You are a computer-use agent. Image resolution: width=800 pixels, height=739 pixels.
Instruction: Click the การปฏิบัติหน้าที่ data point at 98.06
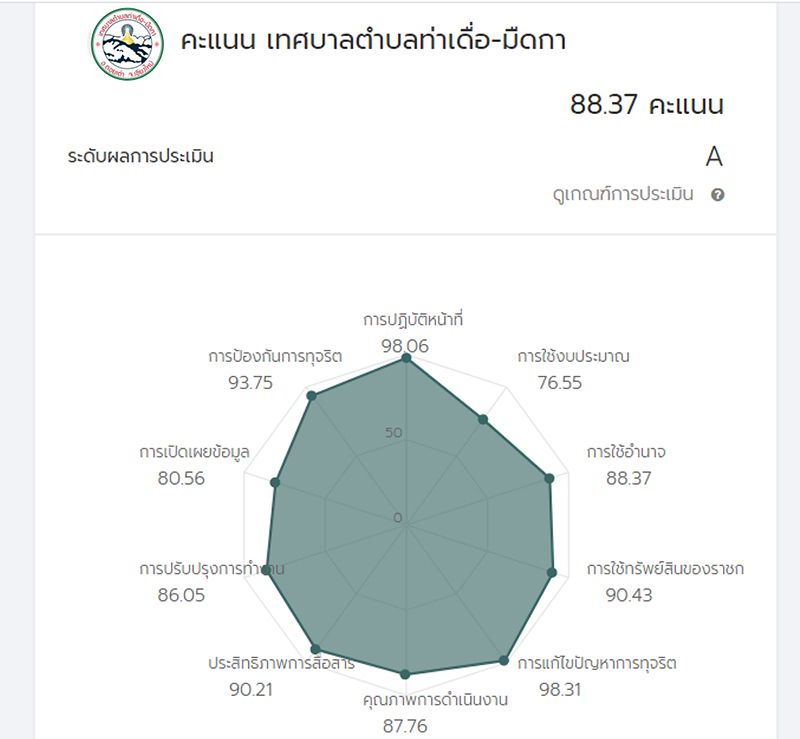(406, 358)
